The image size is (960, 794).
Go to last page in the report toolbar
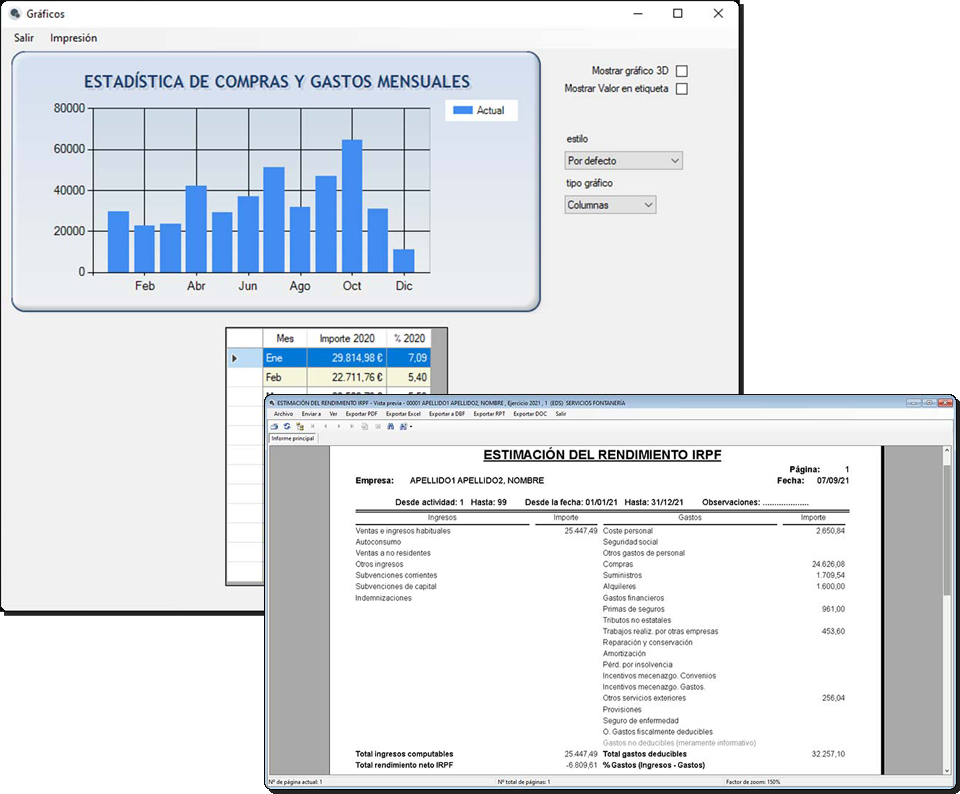pos(352,426)
